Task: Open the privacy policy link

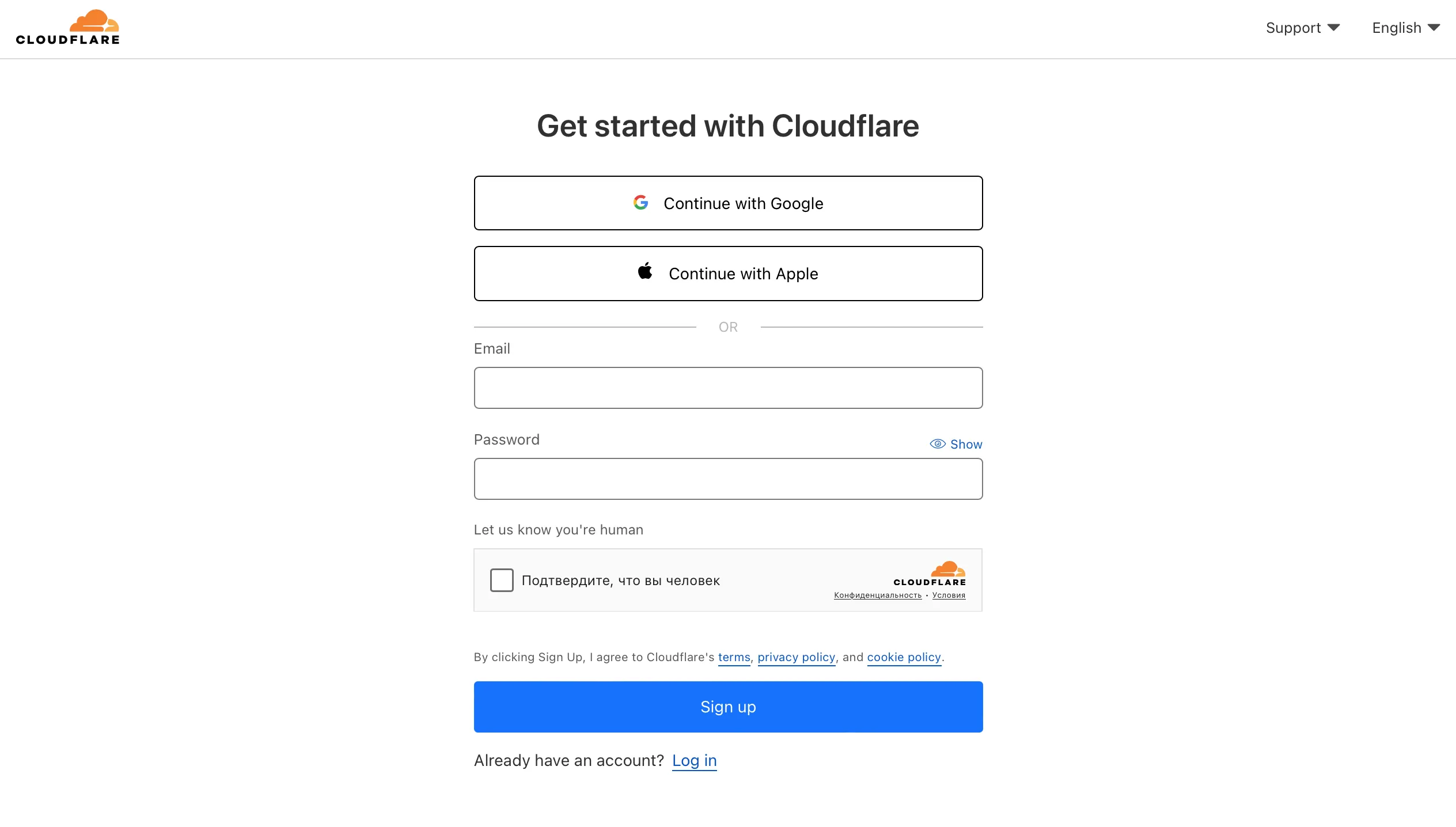Action: point(795,657)
